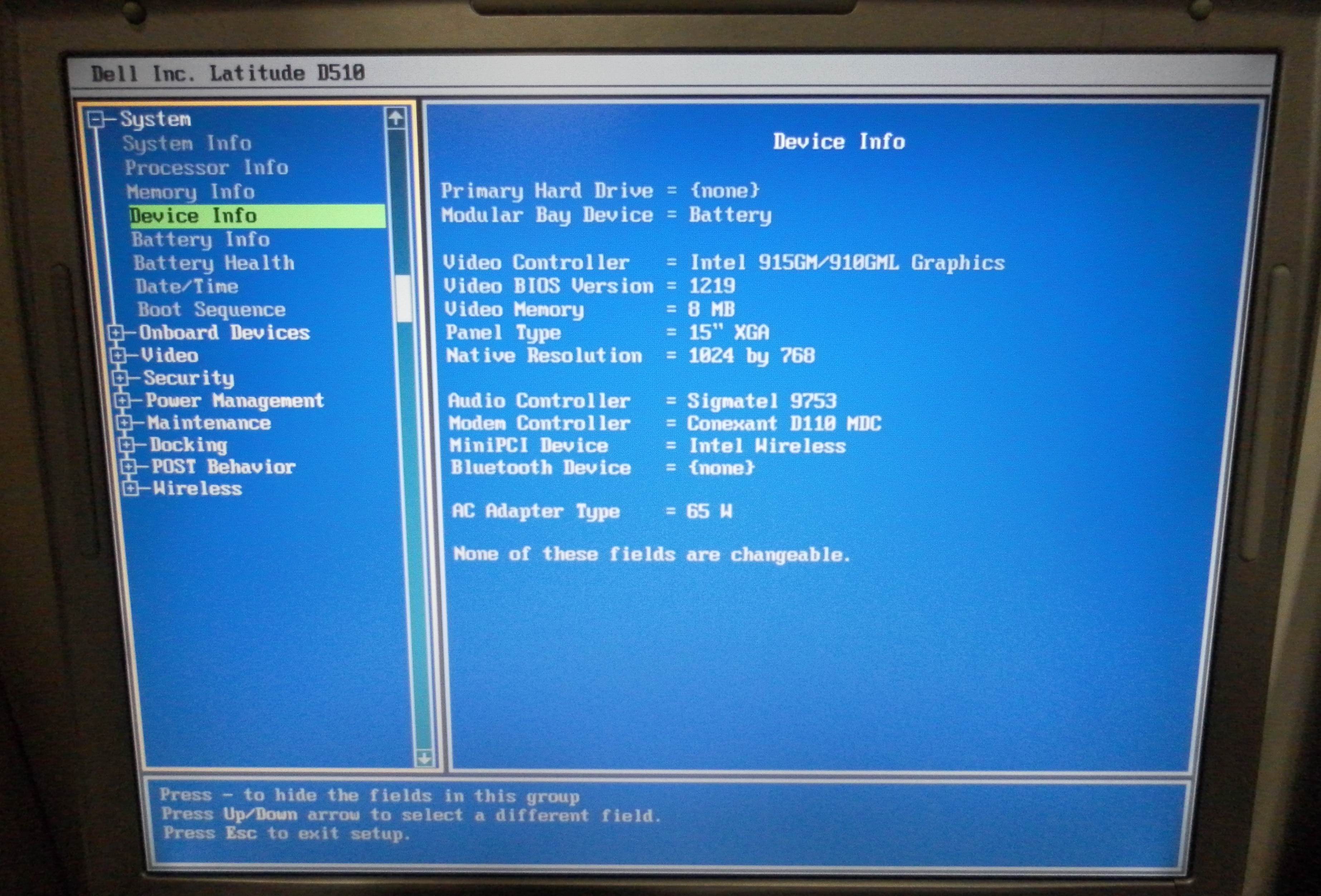Click the Video Memory 8 MB value

coord(711,309)
